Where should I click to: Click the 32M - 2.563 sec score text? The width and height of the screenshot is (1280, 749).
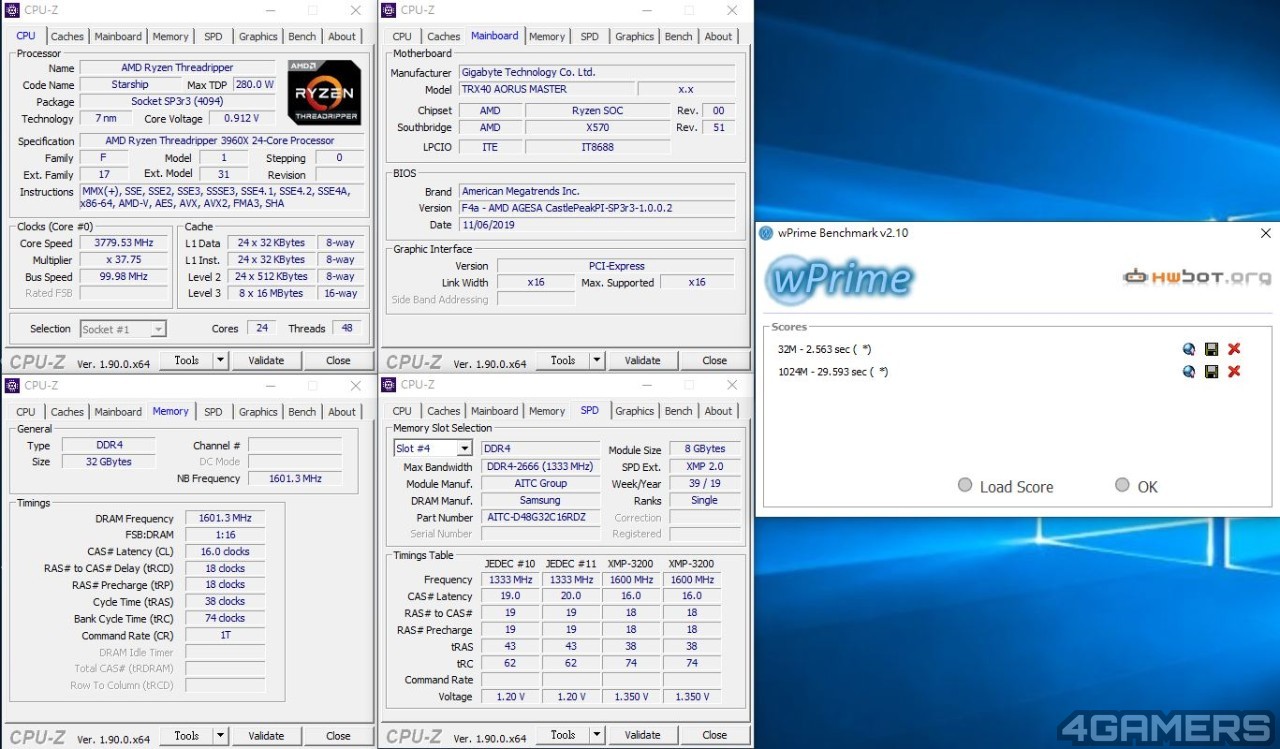click(824, 349)
